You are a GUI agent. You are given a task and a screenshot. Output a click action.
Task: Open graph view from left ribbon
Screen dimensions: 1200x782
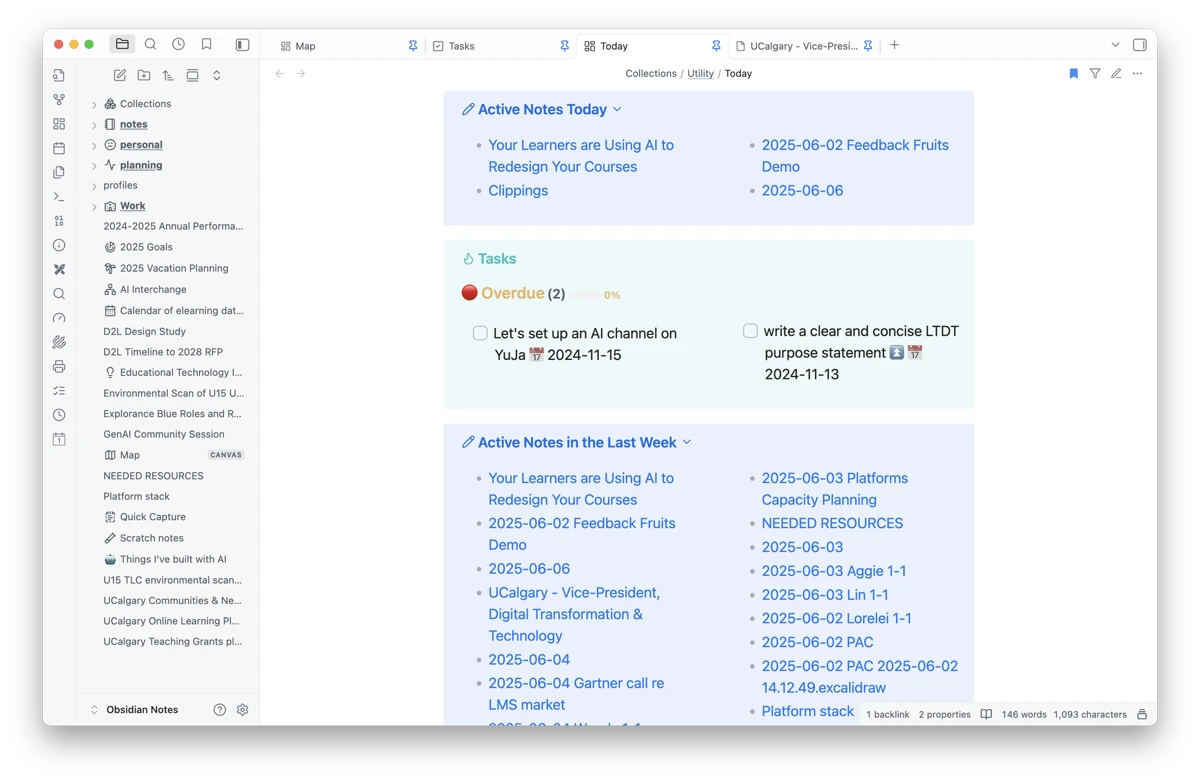(59, 100)
